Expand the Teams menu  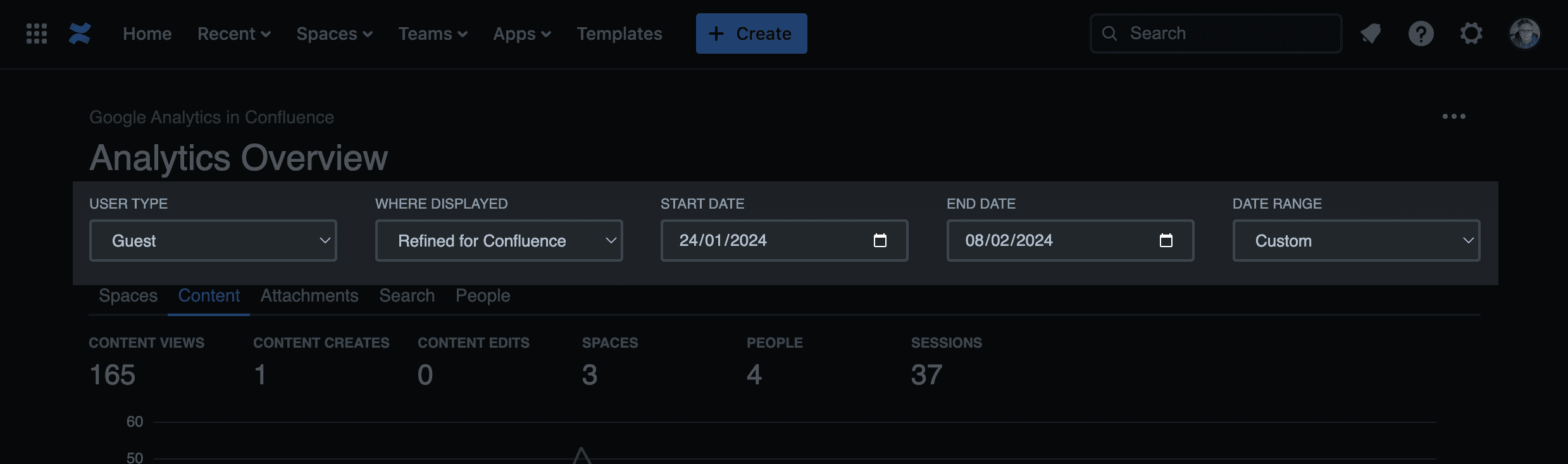tap(433, 34)
